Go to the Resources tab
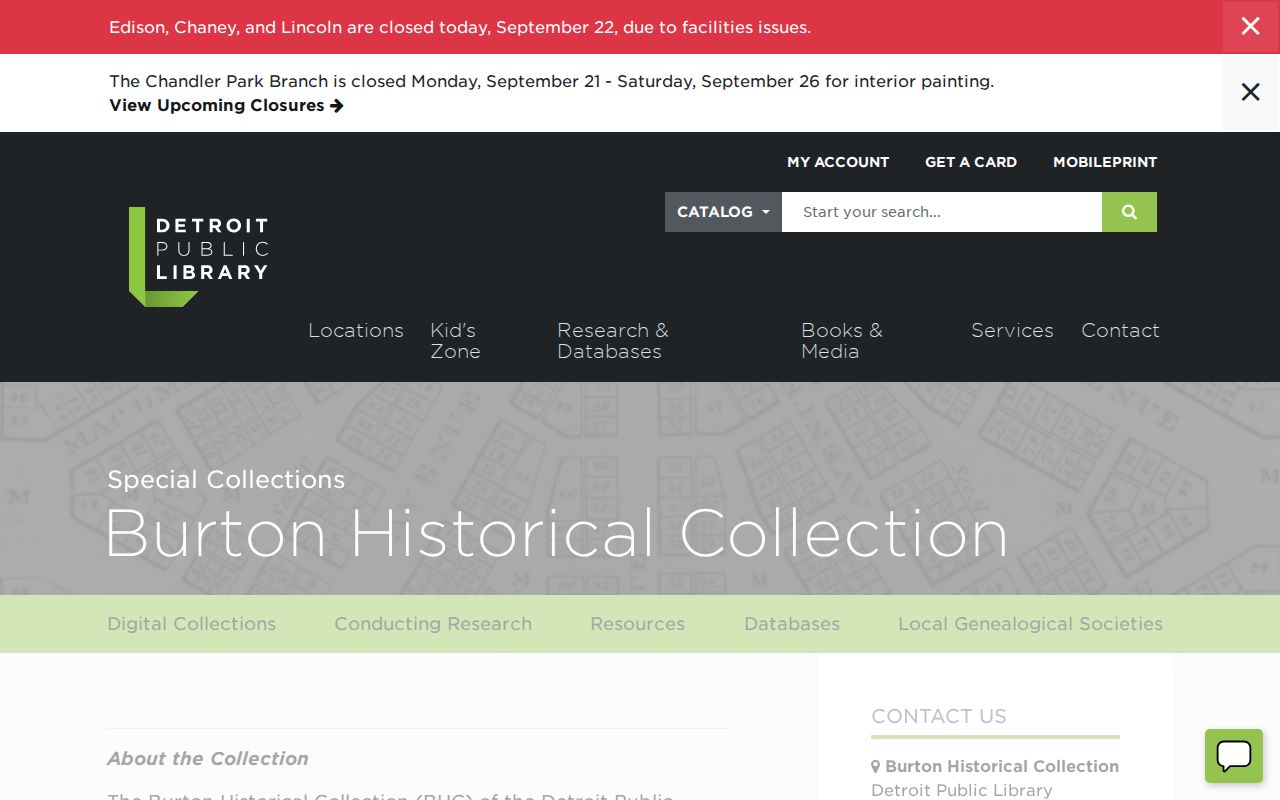This screenshot has width=1280, height=800. point(638,624)
